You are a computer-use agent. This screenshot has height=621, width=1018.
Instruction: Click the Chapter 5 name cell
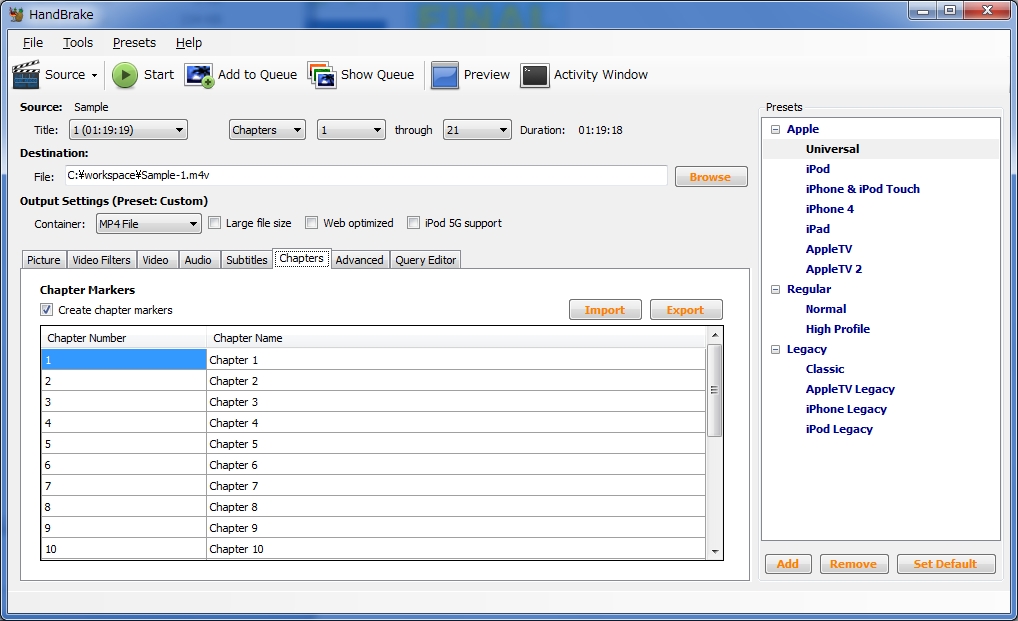coord(456,444)
